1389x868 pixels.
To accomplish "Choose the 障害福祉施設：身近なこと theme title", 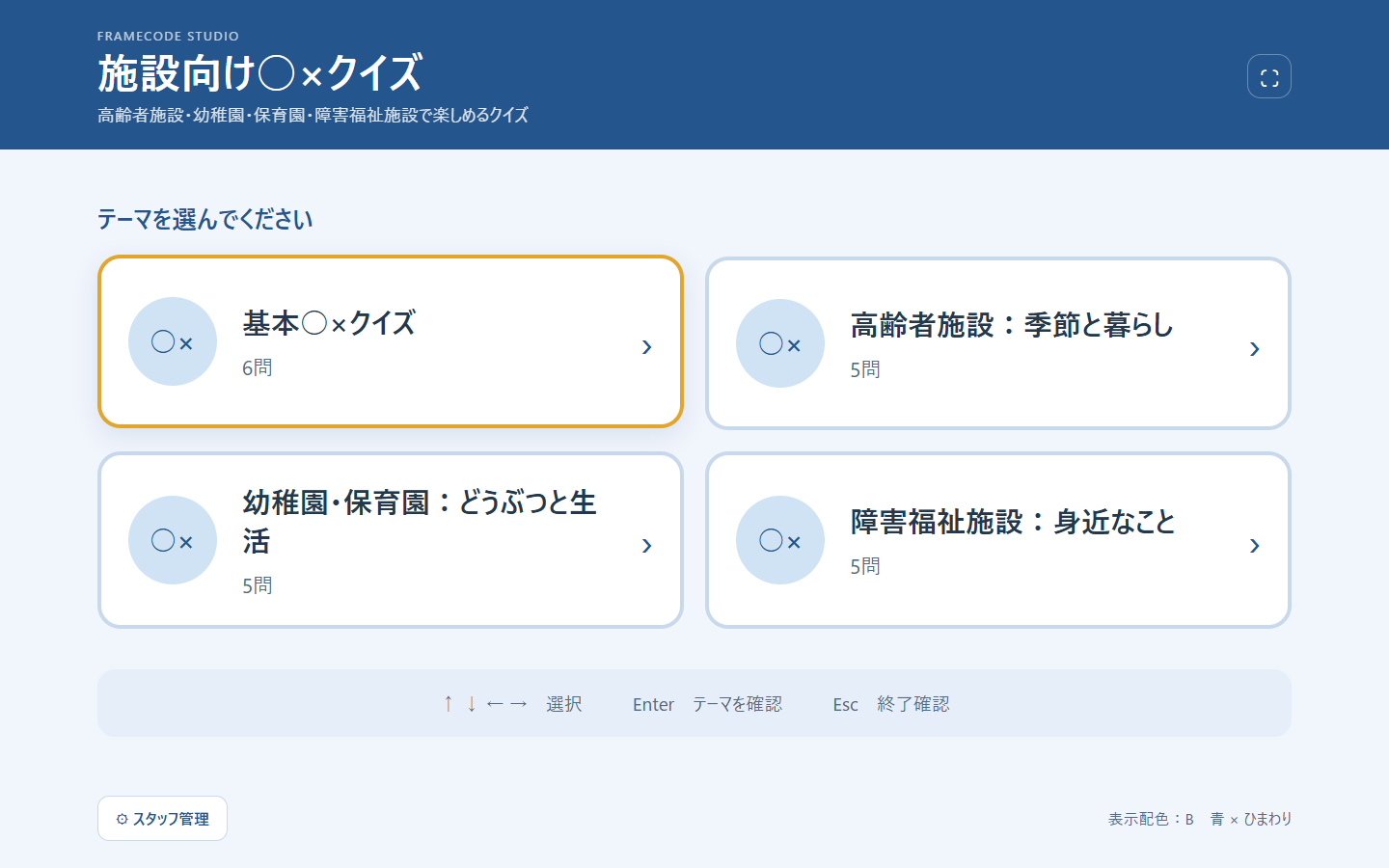I will 1013,522.
